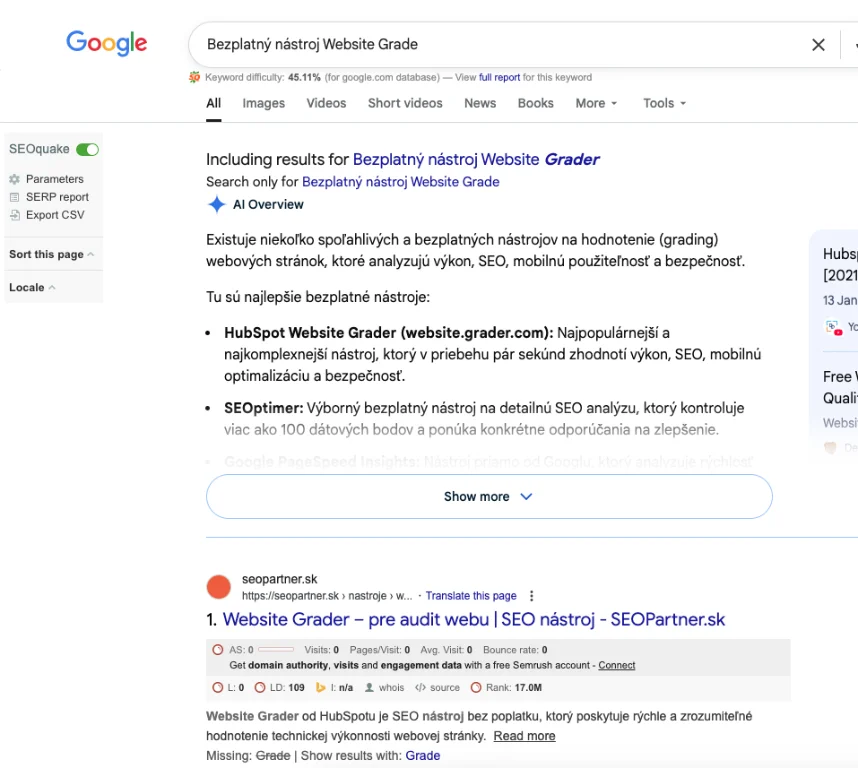Click Export CSV in SEOquake panel
The height and width of the screenshot is (768, 858).
[x=55, y=215]
